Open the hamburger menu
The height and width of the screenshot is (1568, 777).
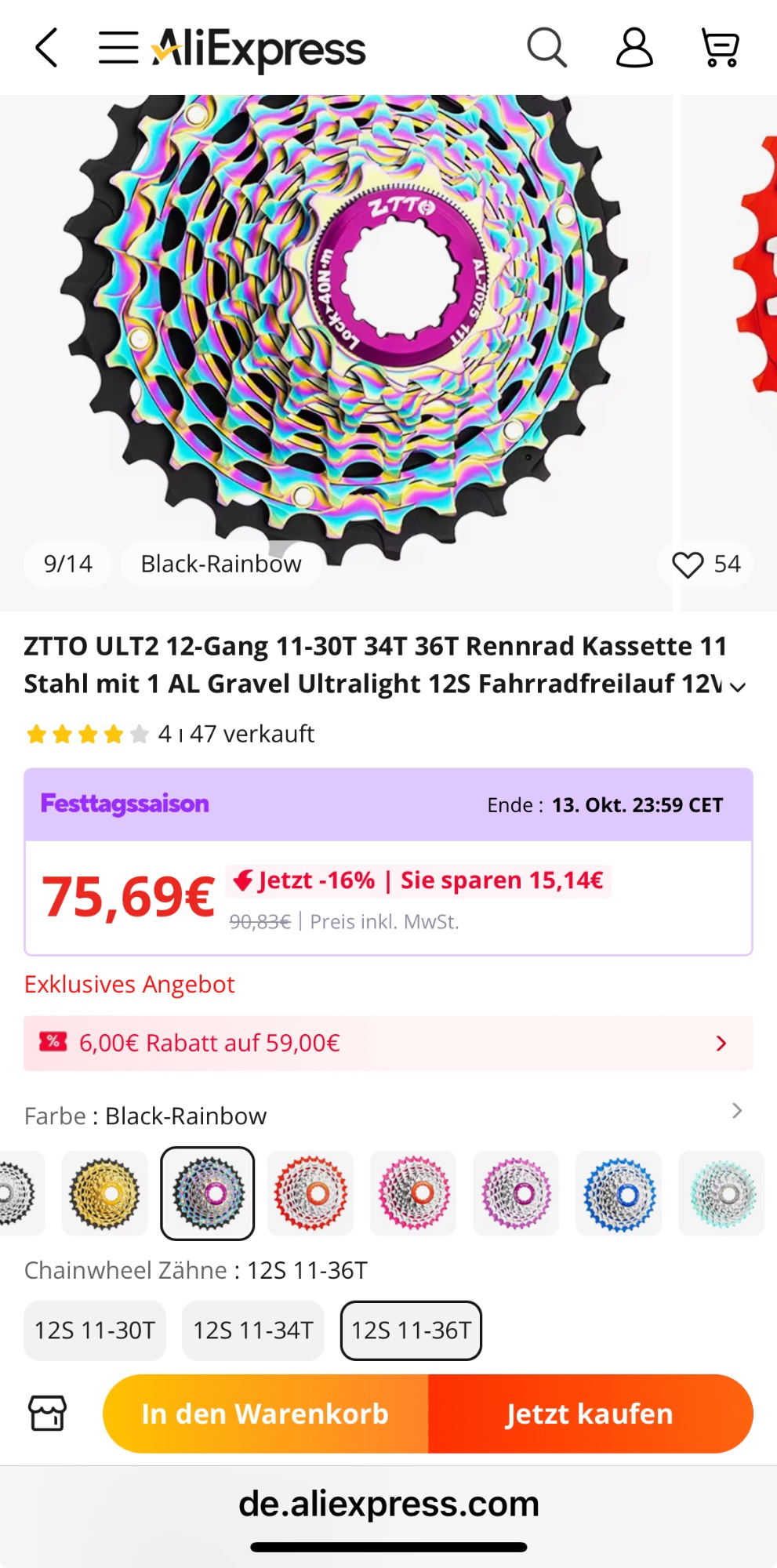pos(118,48)
